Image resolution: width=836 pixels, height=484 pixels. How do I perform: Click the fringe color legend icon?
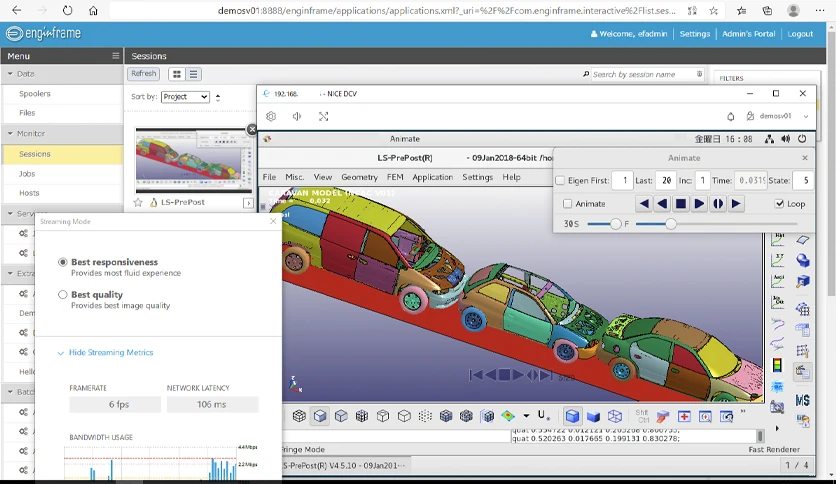tap(777, 365)
